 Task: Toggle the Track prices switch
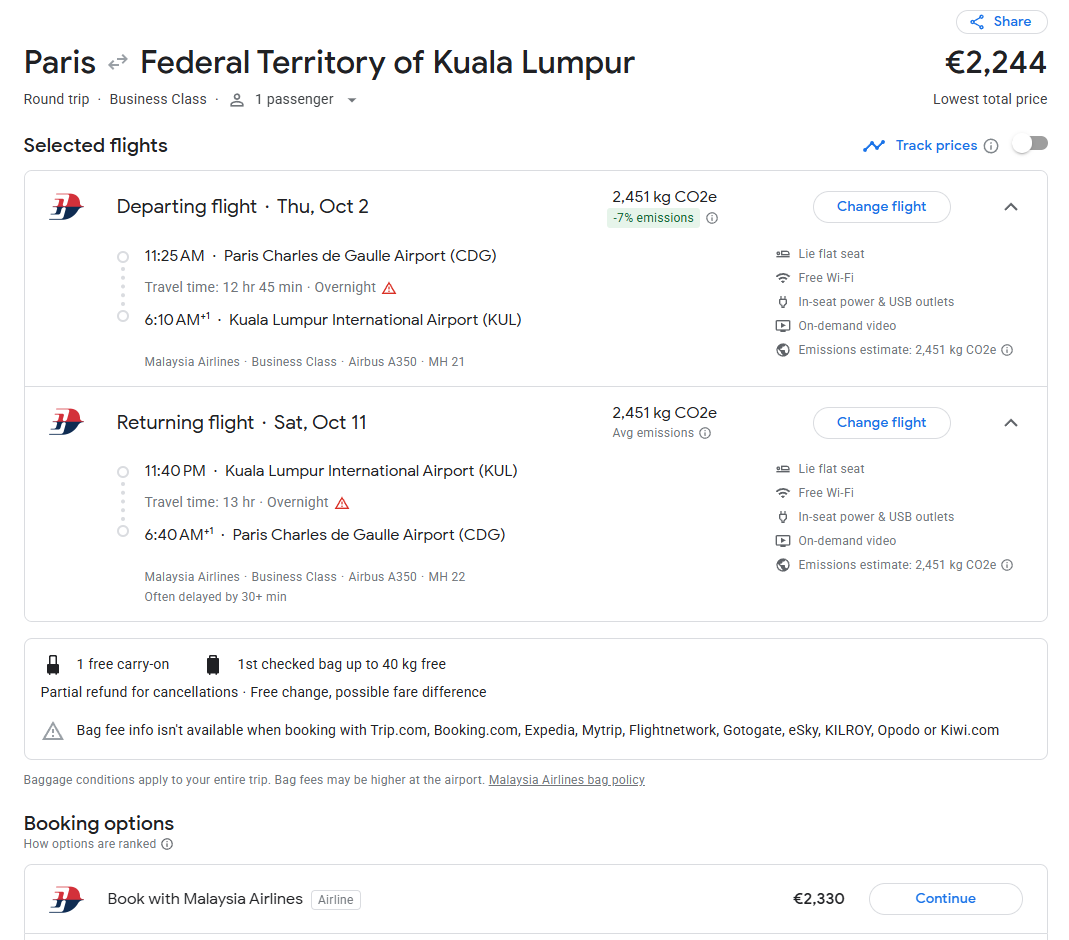[1029, 144]
